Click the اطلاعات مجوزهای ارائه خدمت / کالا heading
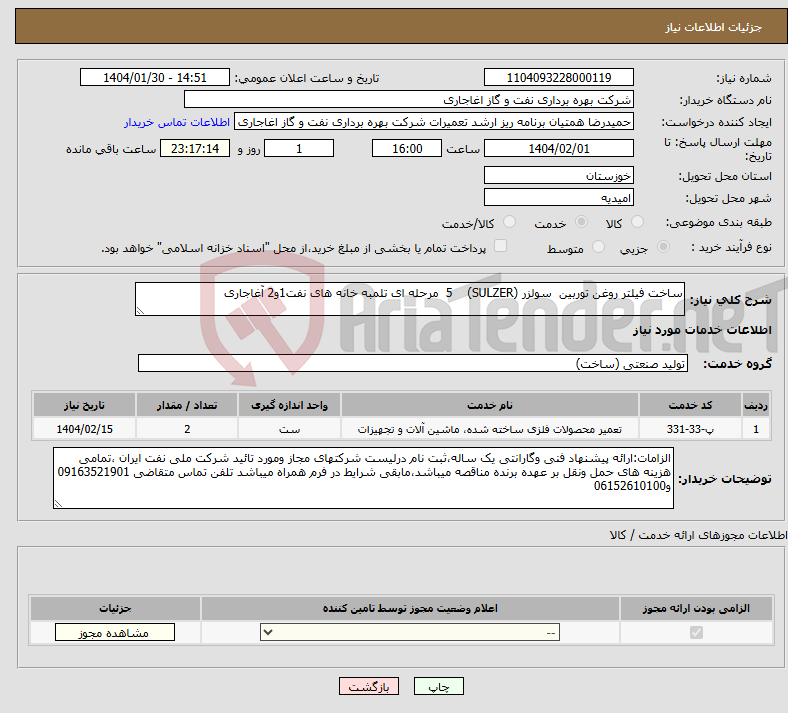 click(699, 535)
